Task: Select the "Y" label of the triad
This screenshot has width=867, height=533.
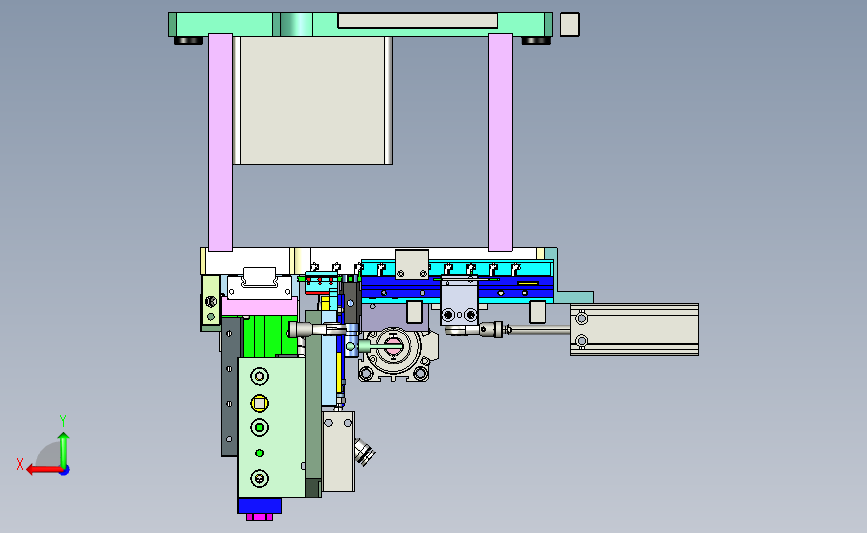Action: click(x=63, y=421)
